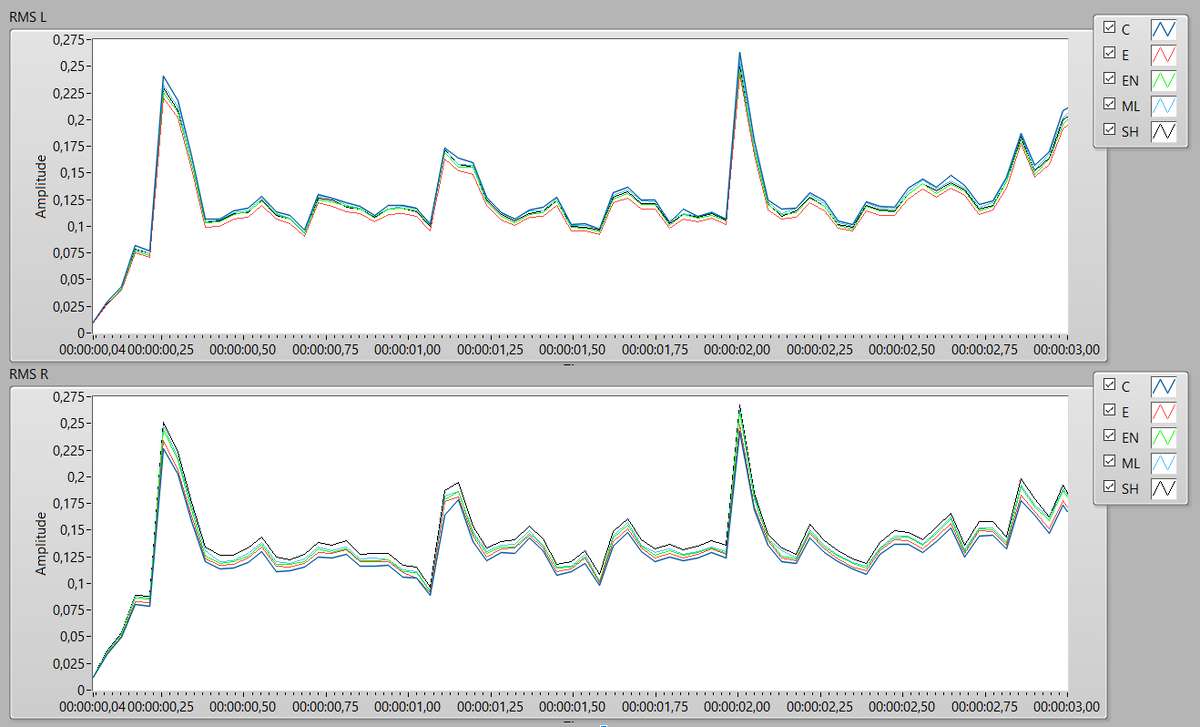This screenshot has width=1200, height=727.
Task: Click the RMS L graph title label
Action: (x=29, y=18)
